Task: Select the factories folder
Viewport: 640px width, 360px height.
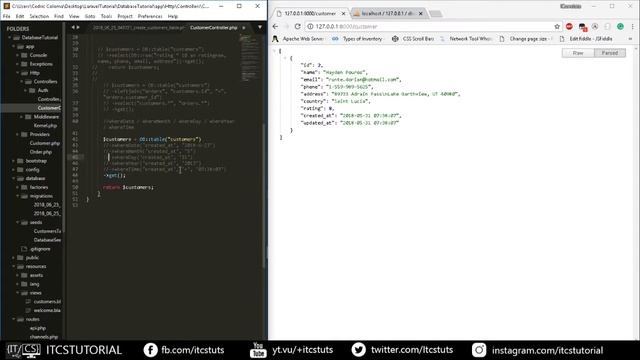Action: click(39, 187)
